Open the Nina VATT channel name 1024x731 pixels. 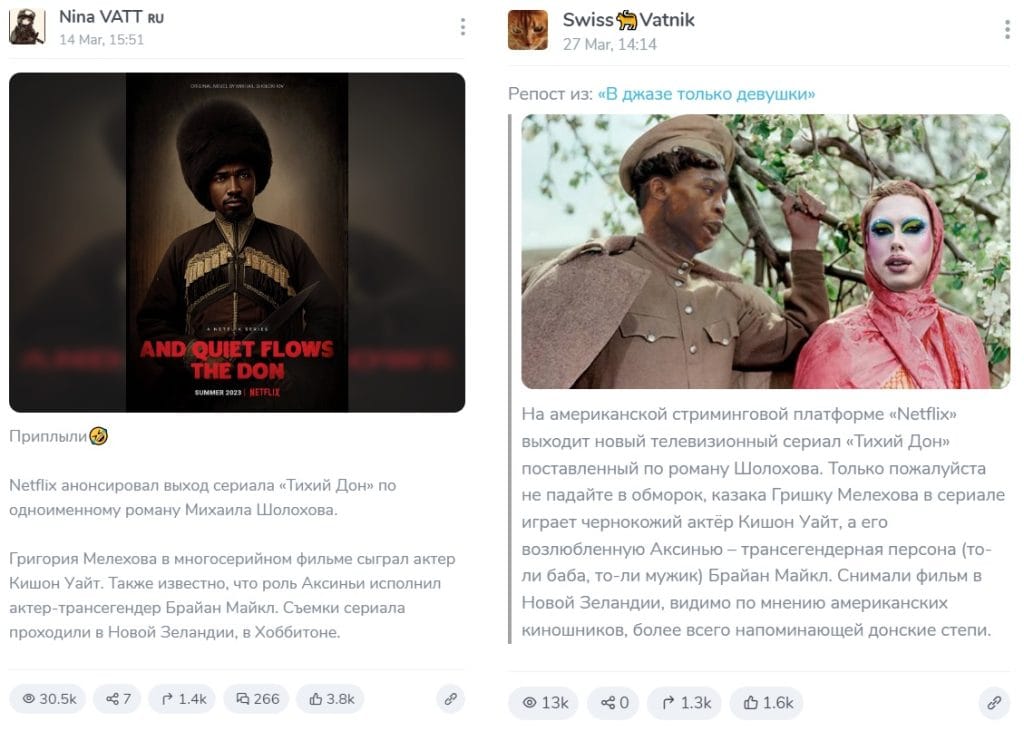pos(111,17)
